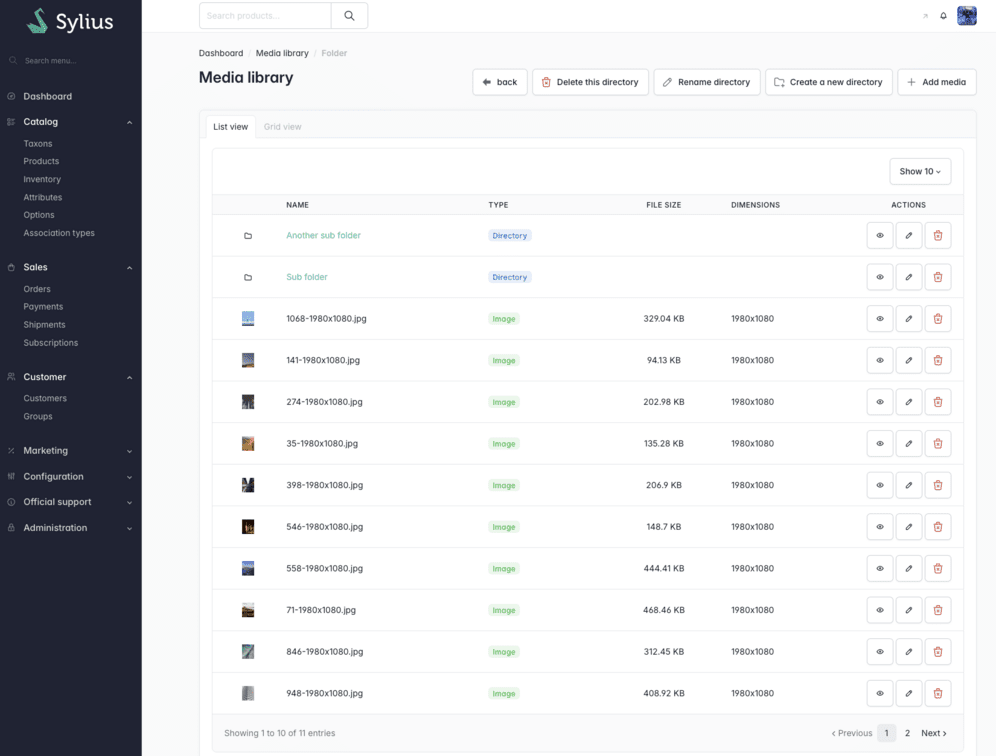Click the 398-1980x1080.jpg thumbnail image
Image resolution: width=996 pixels, height=756 pixels.
[248, 485]
